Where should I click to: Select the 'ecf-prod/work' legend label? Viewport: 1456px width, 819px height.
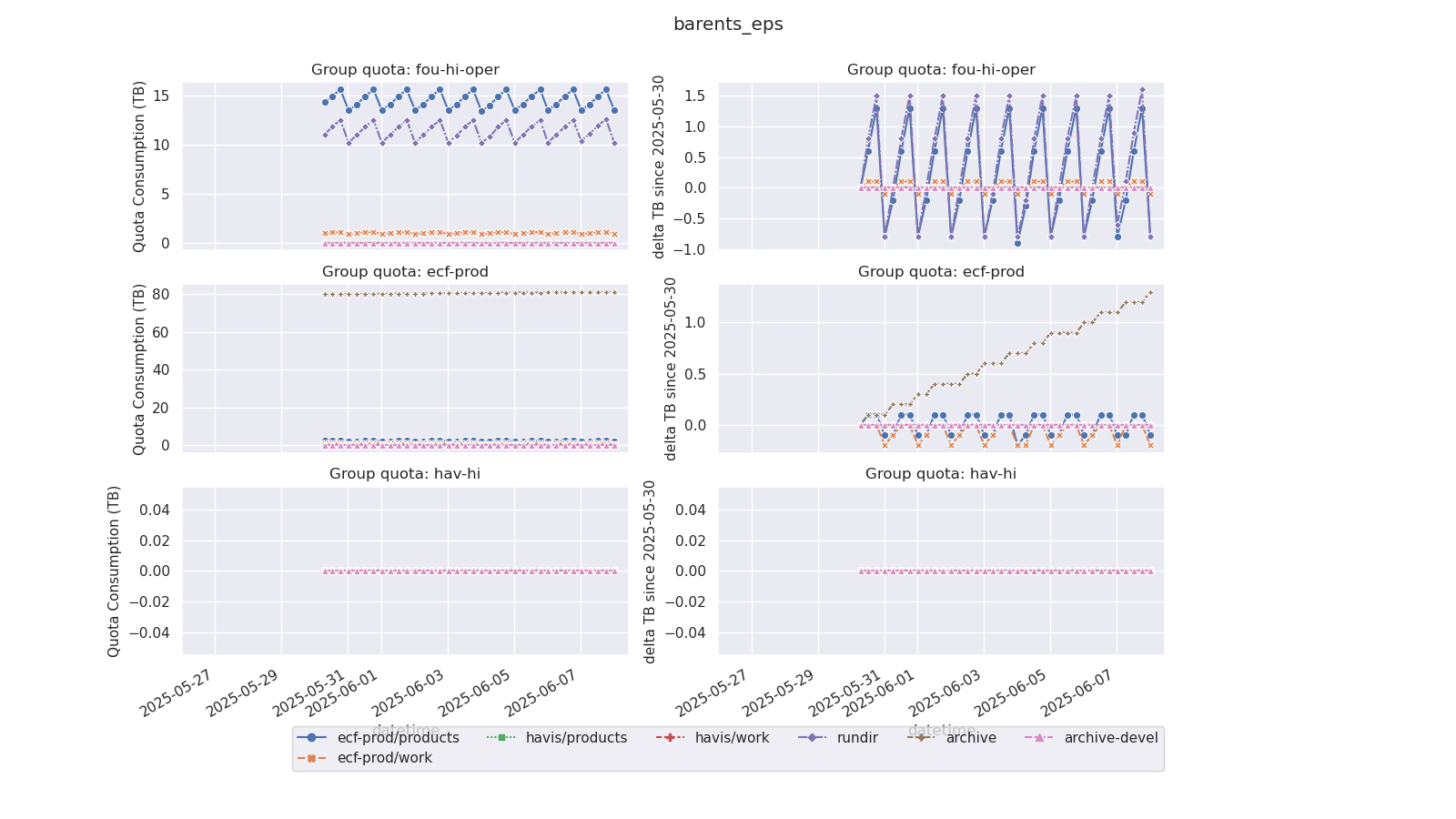tap(384, 758)
